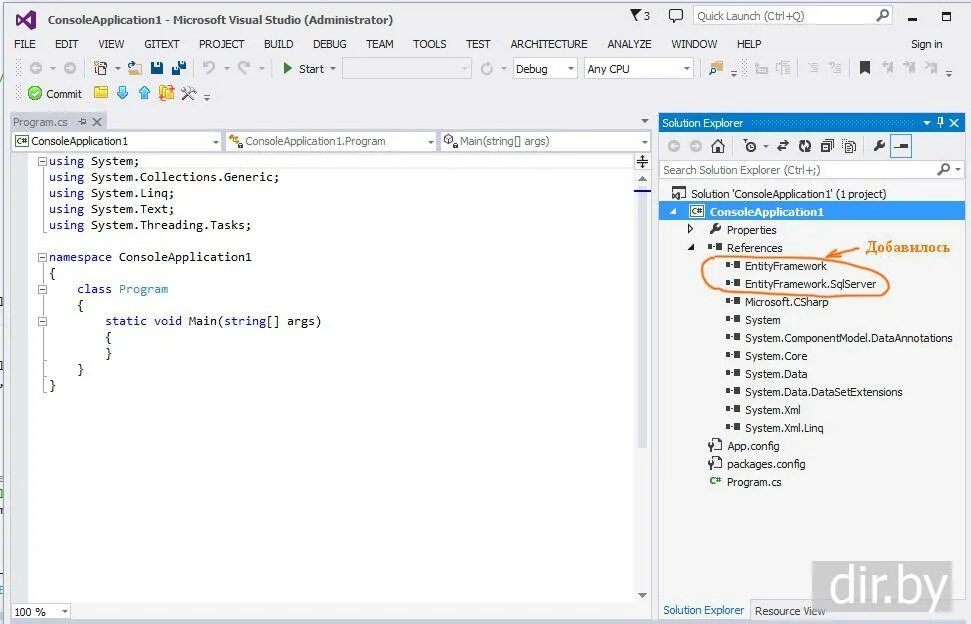
Task: Switch to the Resource View tab
Action: tap(790, 611)
